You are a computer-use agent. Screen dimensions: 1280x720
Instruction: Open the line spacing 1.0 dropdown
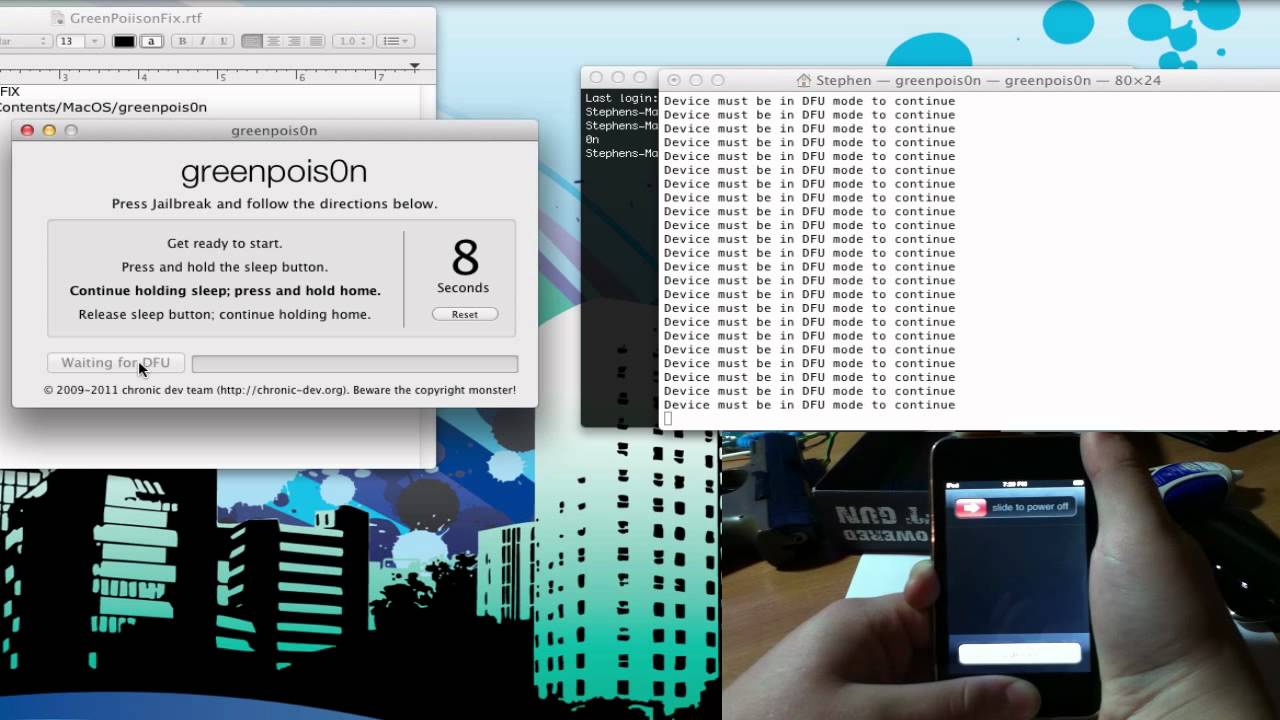[x=351, y=41]
